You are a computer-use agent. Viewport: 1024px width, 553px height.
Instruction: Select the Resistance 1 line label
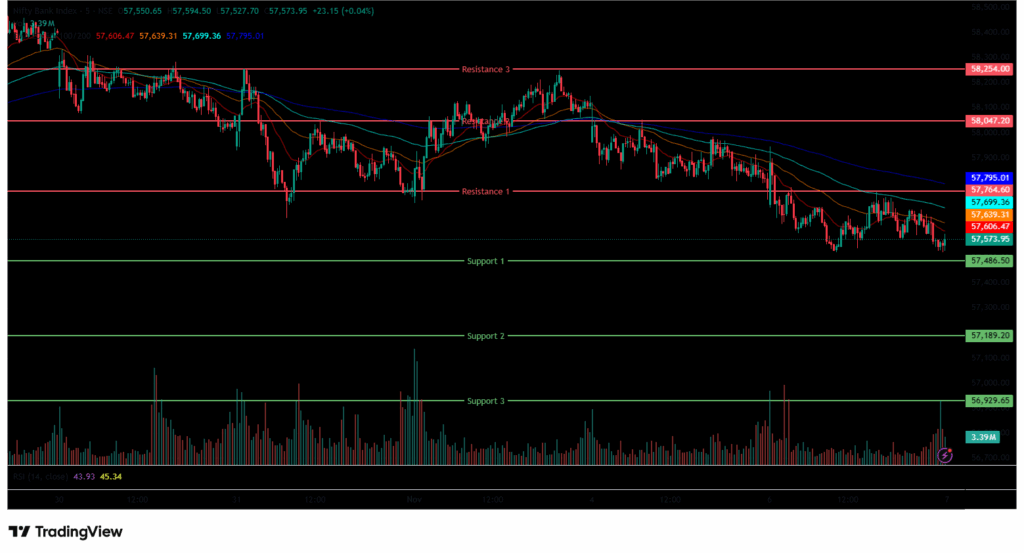click(485, 191)
